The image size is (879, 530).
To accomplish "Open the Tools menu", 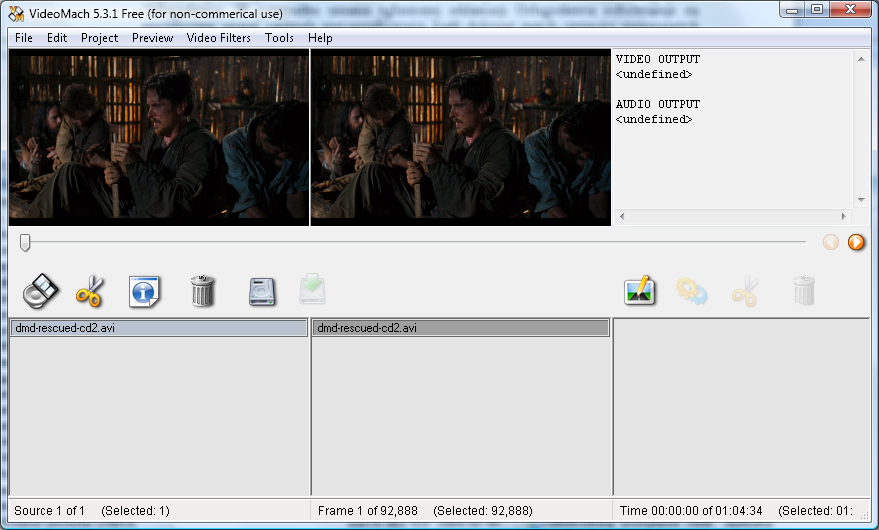I will pos(279,38).
